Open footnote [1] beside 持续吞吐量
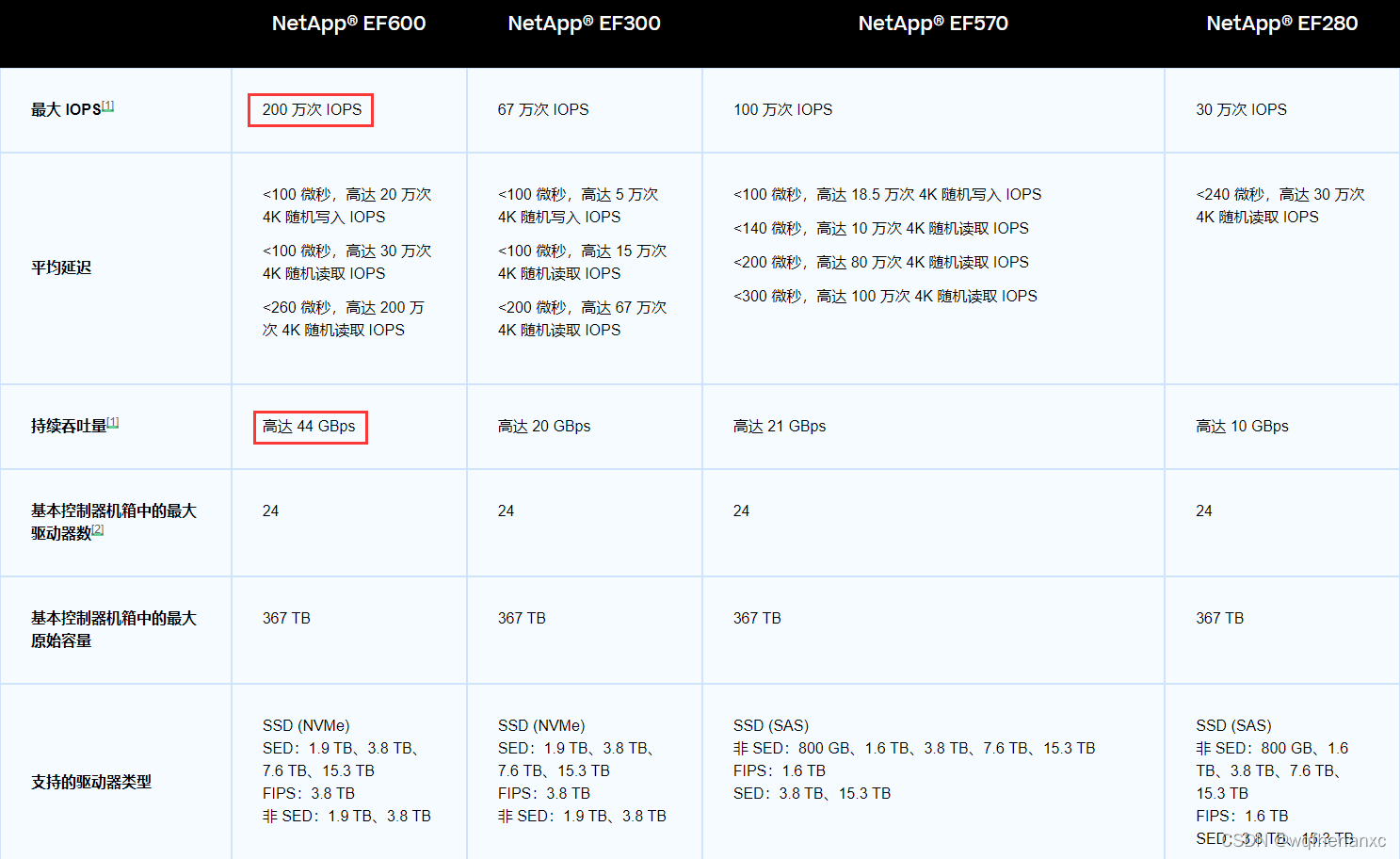Viewport: 1400px width, 859px height. coord(113,422)
